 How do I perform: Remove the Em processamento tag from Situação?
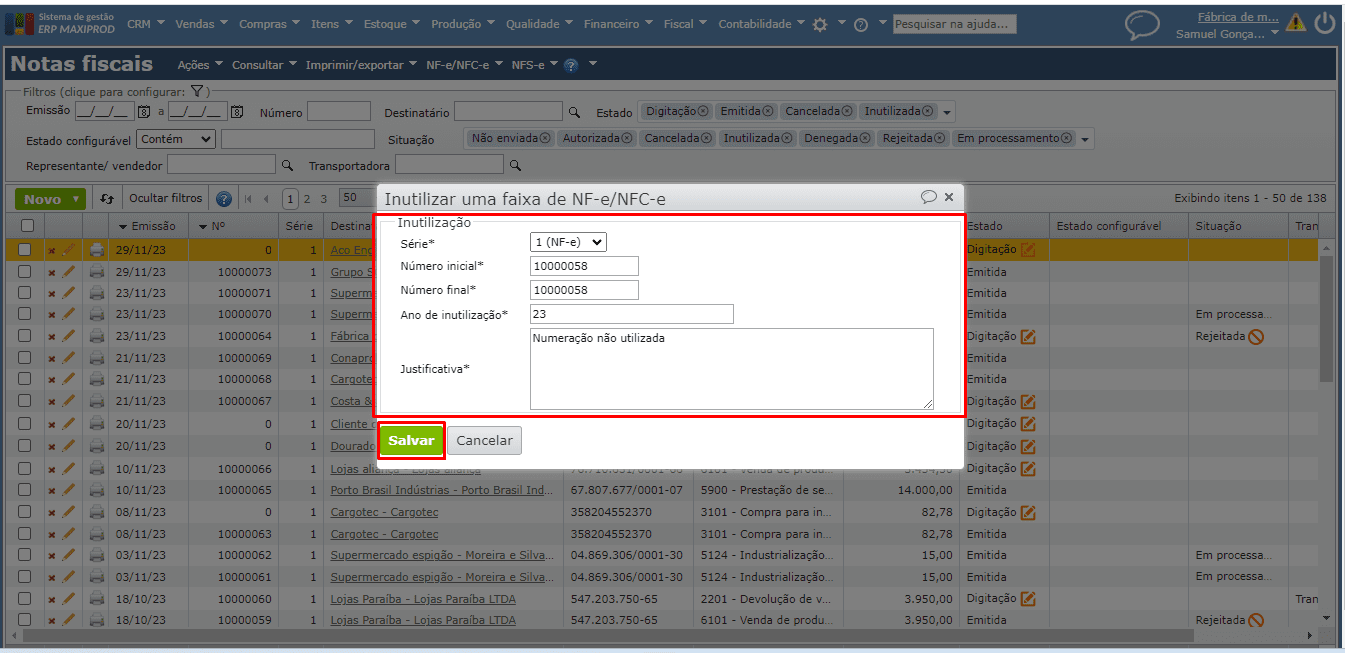click(1066, 138)
